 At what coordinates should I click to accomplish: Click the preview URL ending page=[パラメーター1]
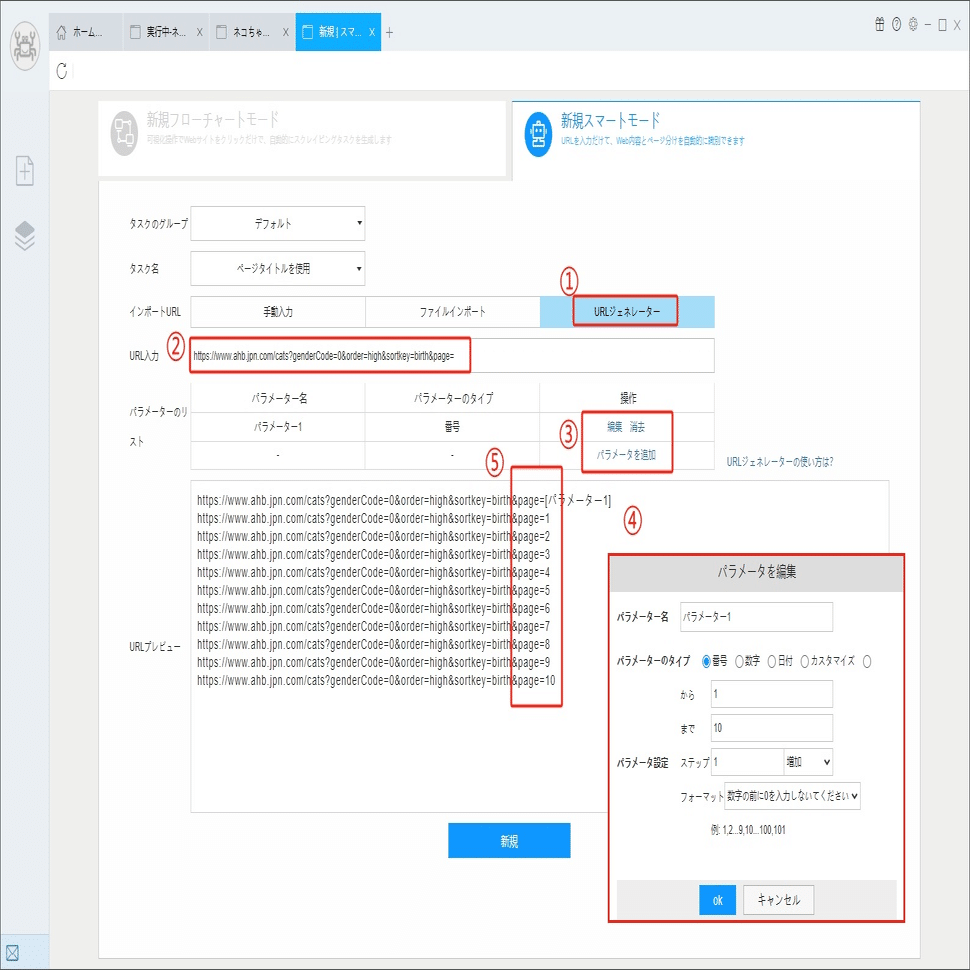tap(404, 500)
